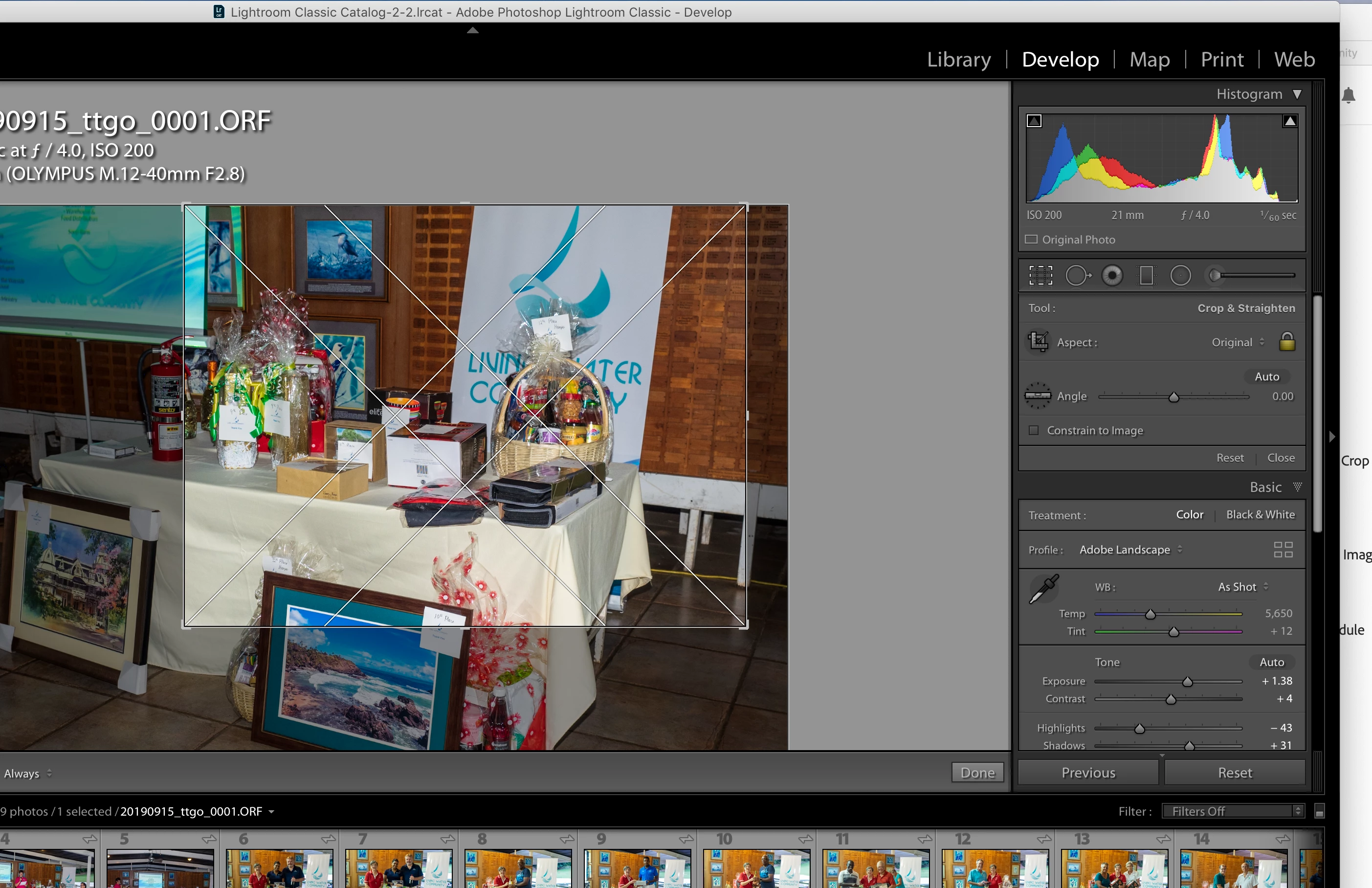Select the Red Eye Correction tool

(x=1112, y=276)
